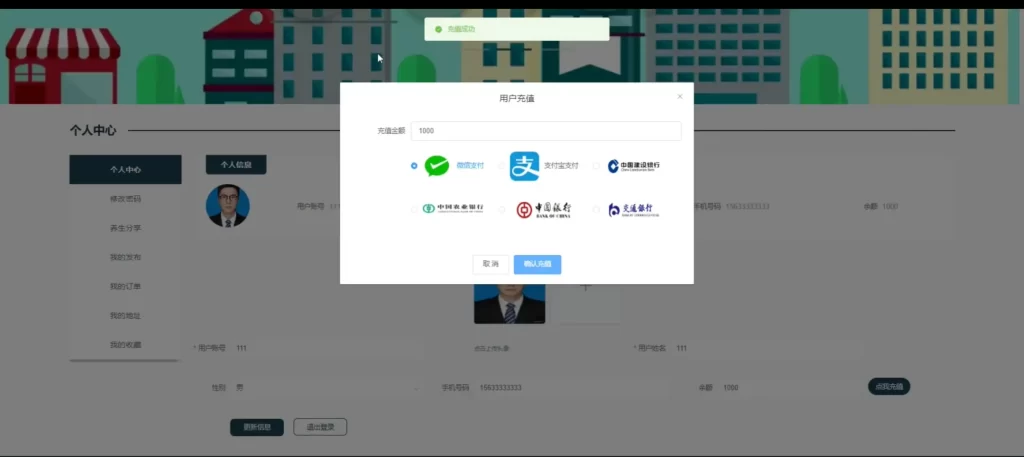Click the green WeChat Pay logo

437,166
